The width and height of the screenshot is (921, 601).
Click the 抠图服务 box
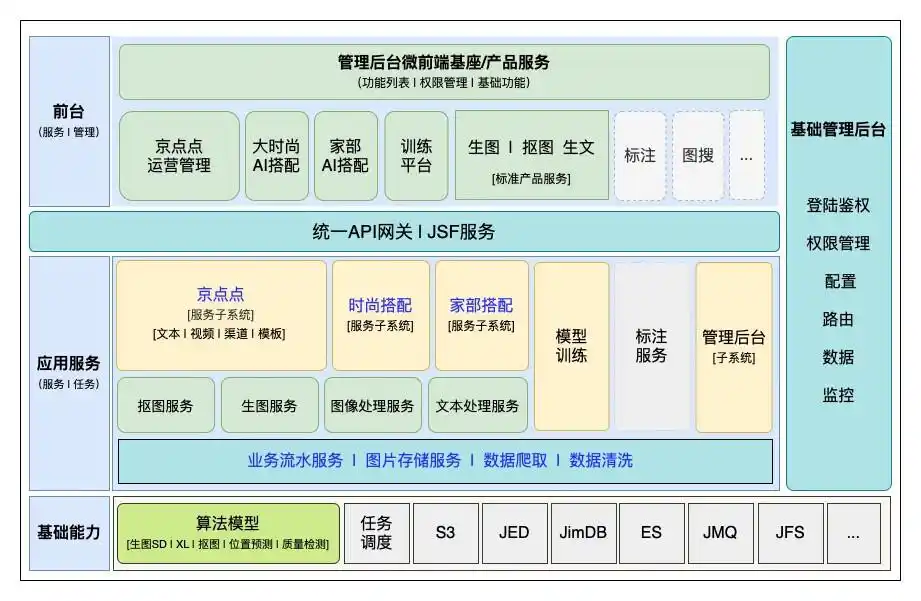165,406
